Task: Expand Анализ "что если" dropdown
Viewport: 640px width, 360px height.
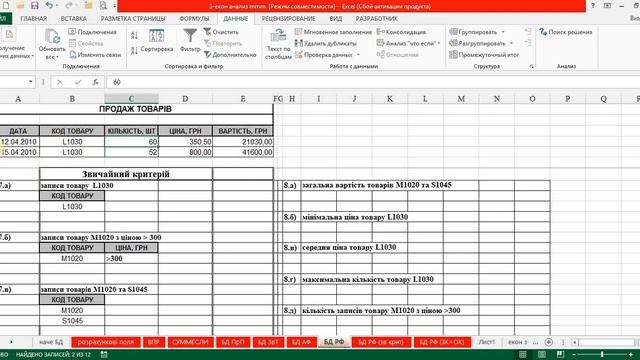Action: [439, 43]
